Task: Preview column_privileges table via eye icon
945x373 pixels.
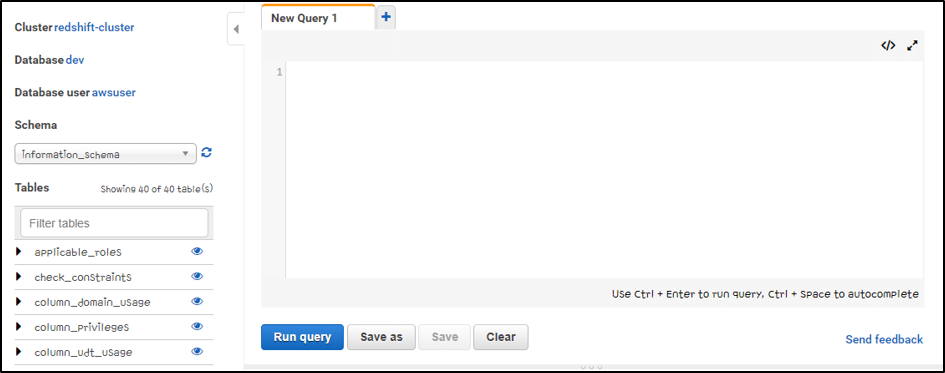Action: point(197,327)
